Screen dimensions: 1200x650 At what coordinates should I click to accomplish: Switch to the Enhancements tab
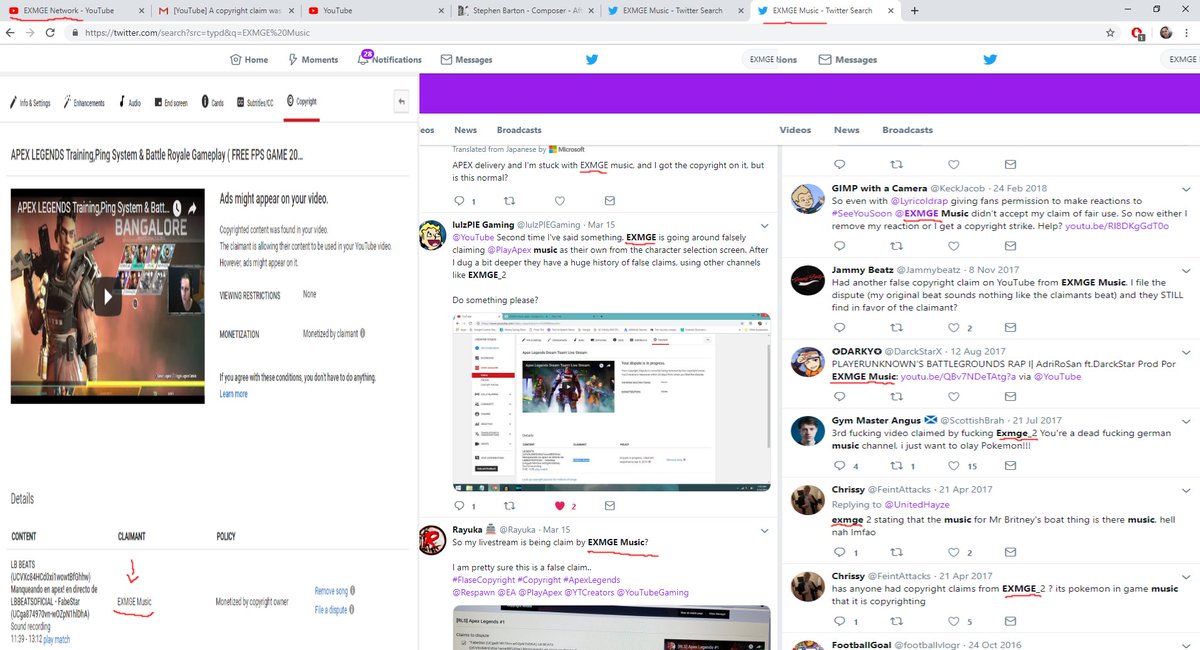(84, 102)
